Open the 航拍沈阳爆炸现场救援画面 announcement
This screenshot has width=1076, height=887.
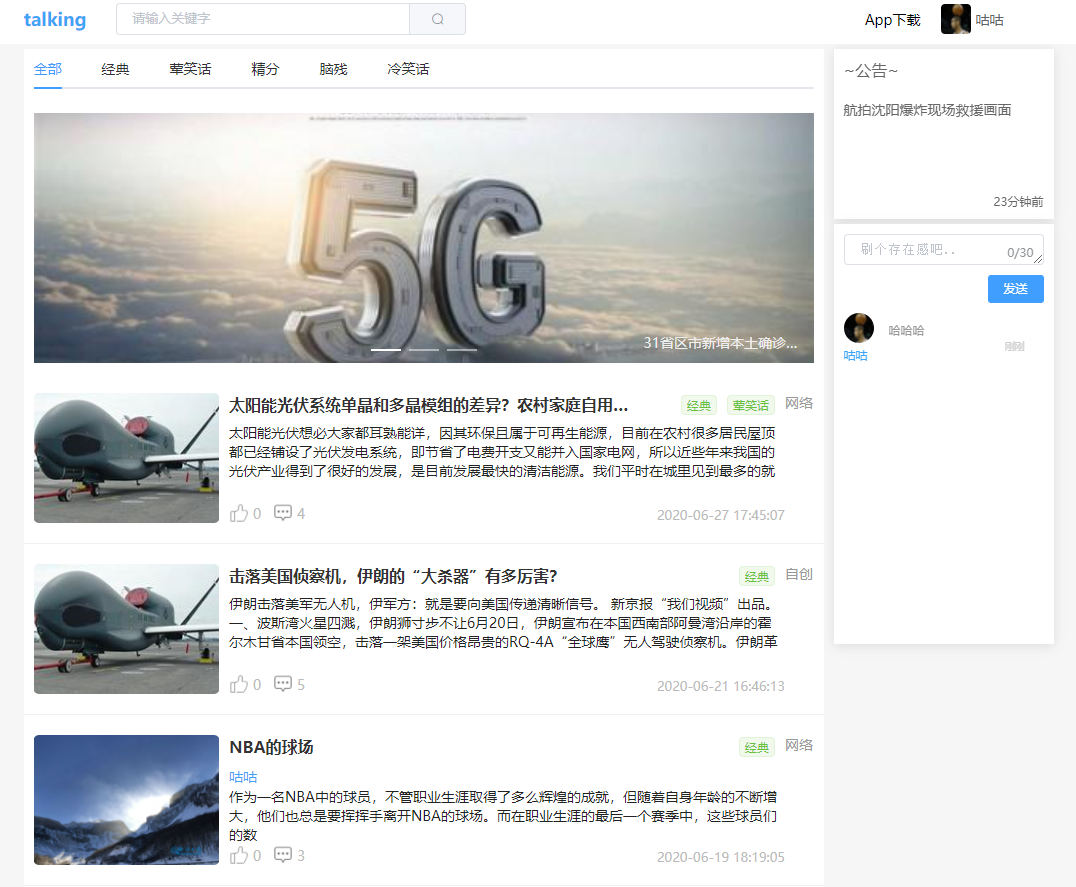pos(927,110)
